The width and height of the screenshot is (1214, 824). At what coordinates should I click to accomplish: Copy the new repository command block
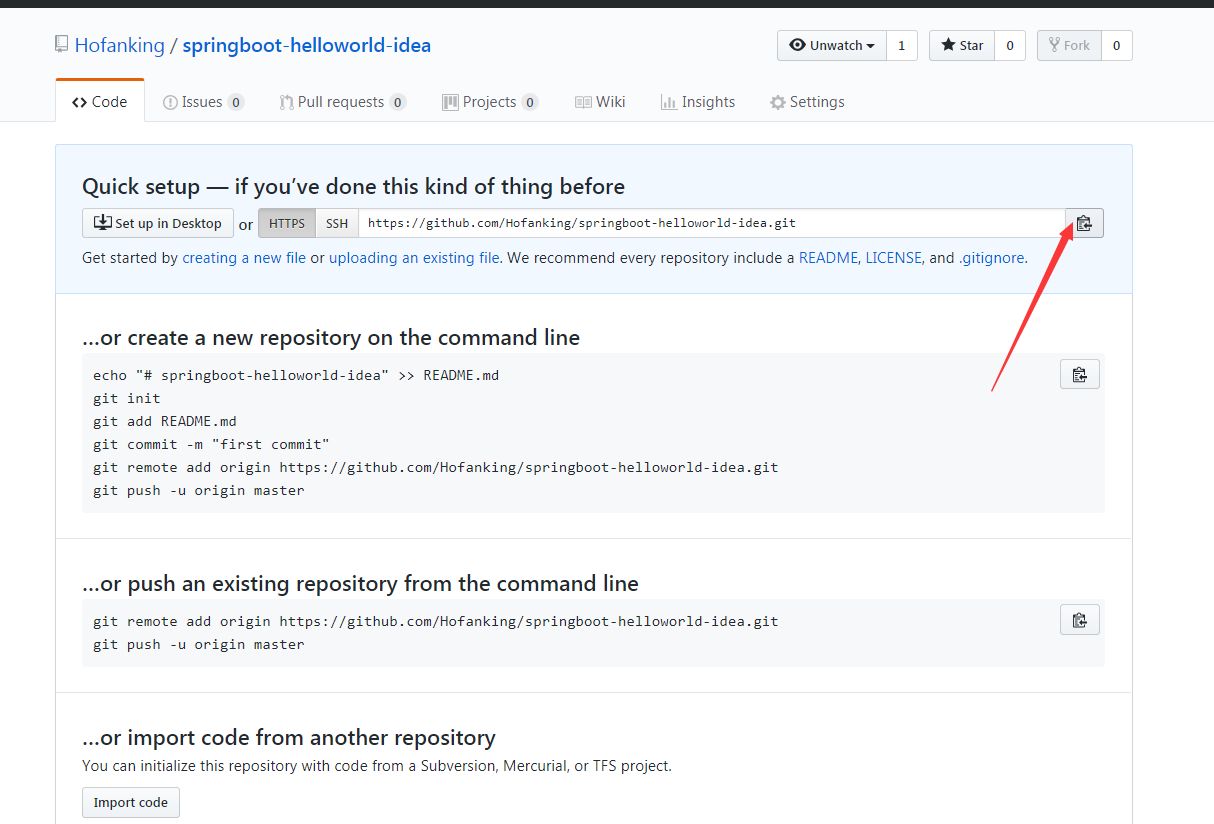click(1080, 374)
